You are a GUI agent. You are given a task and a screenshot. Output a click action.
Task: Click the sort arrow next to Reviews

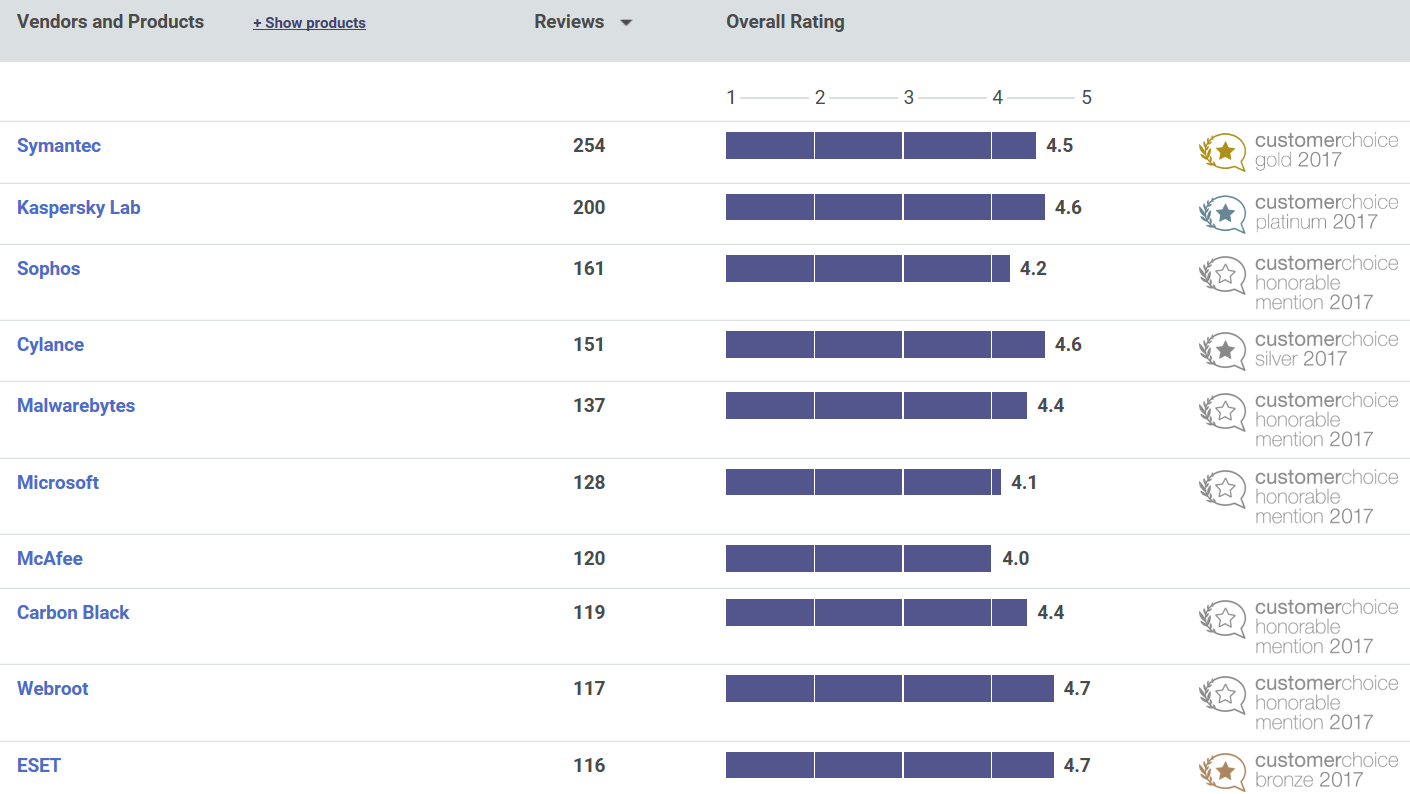[626, 23]
